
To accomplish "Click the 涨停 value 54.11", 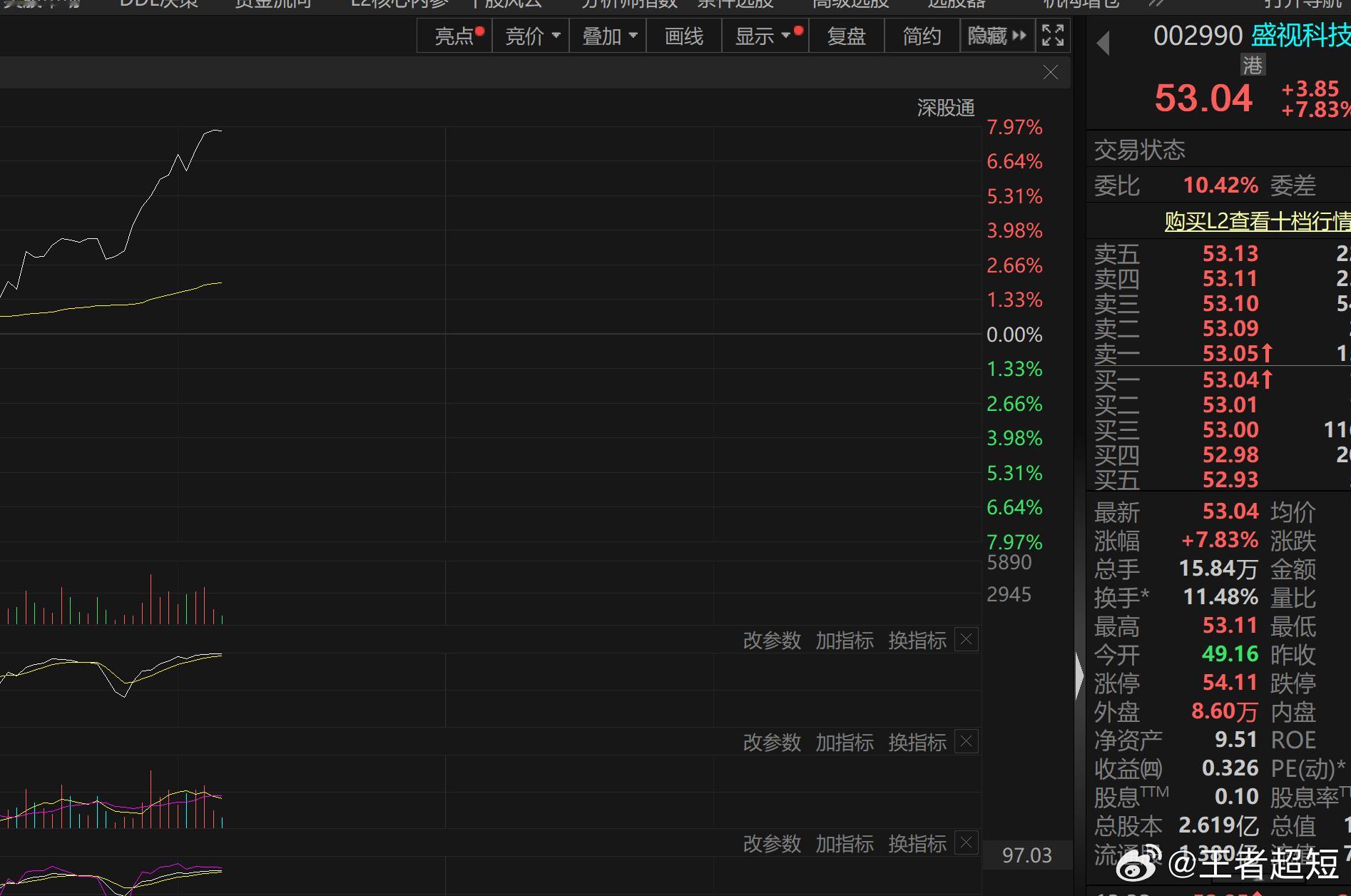I will click(1230, 682).
